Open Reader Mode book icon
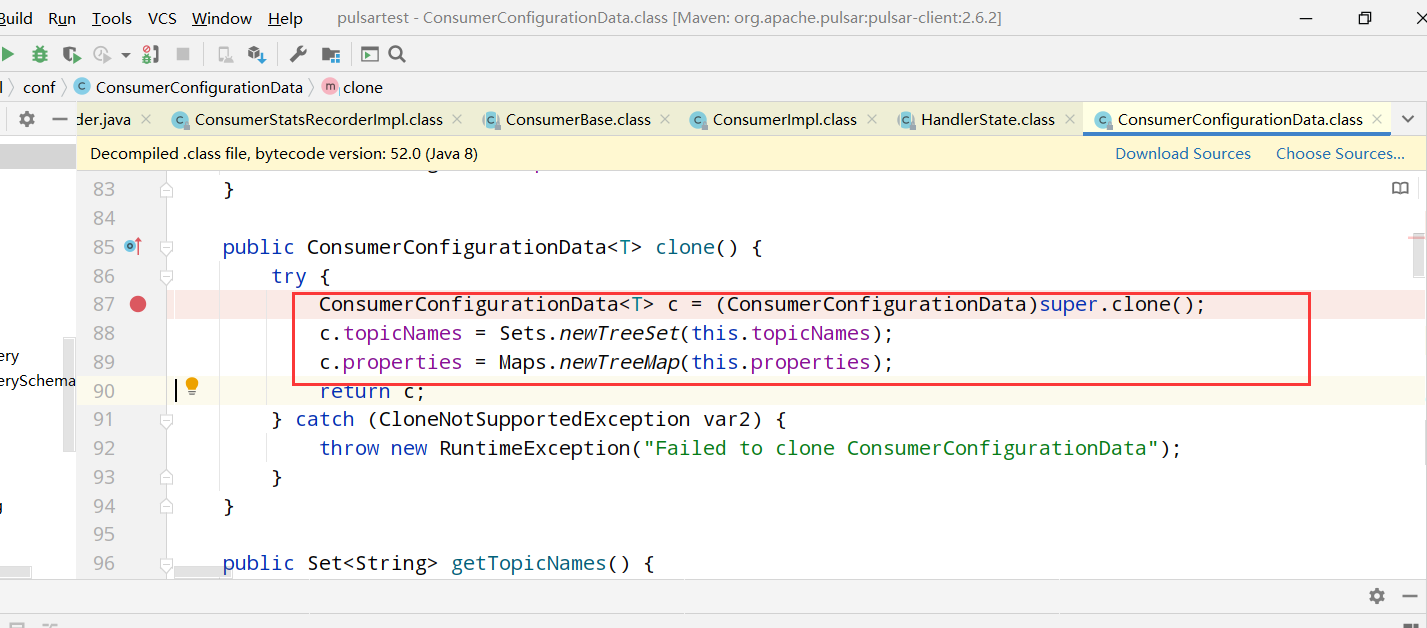 point(1401,189)
